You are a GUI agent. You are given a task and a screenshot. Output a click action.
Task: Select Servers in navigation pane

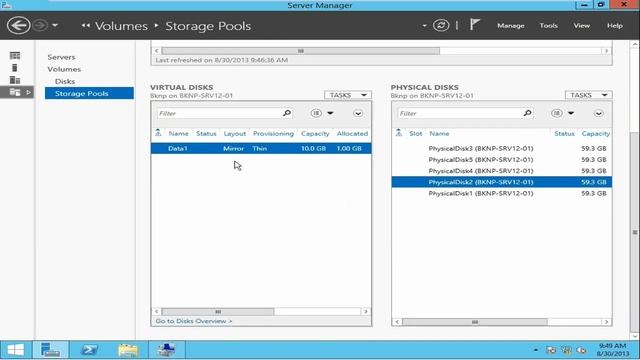click(61, 57)
